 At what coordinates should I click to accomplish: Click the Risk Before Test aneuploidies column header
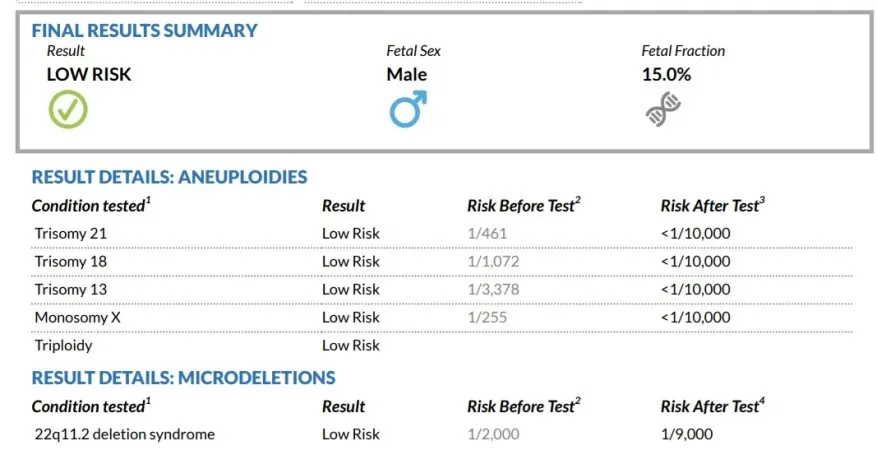pos(524,205)
